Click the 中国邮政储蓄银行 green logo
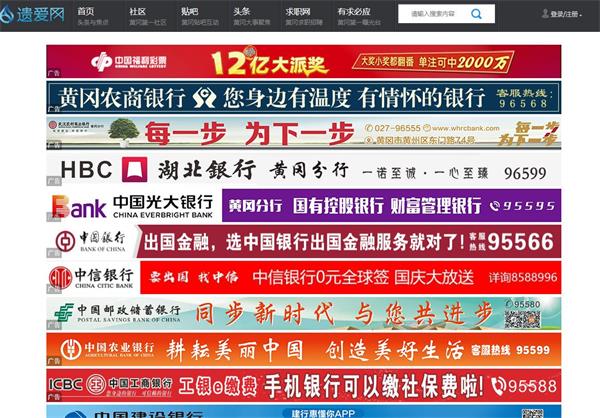This screenshot has height=418, width=600. coord(64,312)
